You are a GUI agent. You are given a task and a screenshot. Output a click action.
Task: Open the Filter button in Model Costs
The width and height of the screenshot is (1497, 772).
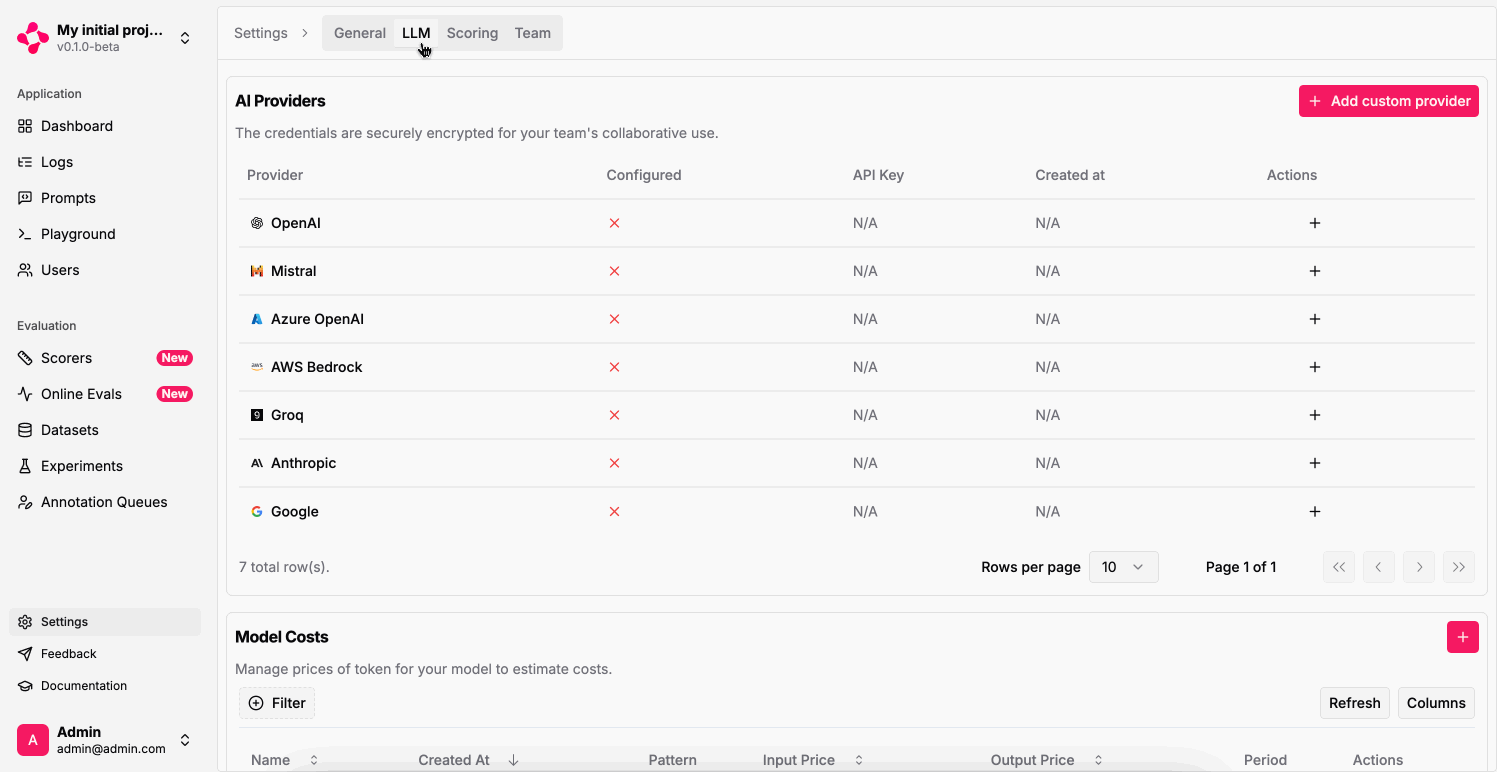(277, 703)
